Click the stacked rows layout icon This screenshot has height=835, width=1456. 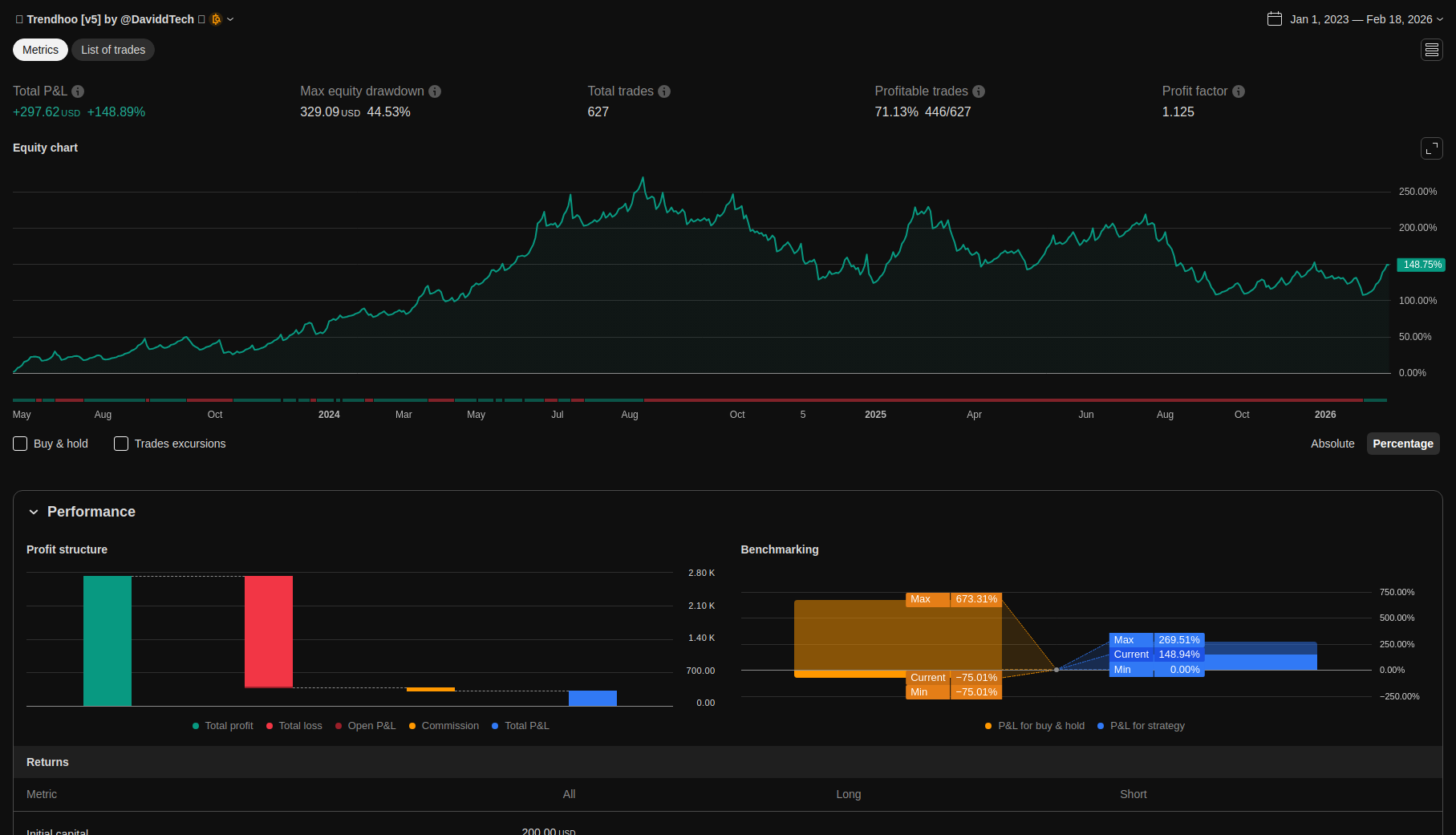1432,50
